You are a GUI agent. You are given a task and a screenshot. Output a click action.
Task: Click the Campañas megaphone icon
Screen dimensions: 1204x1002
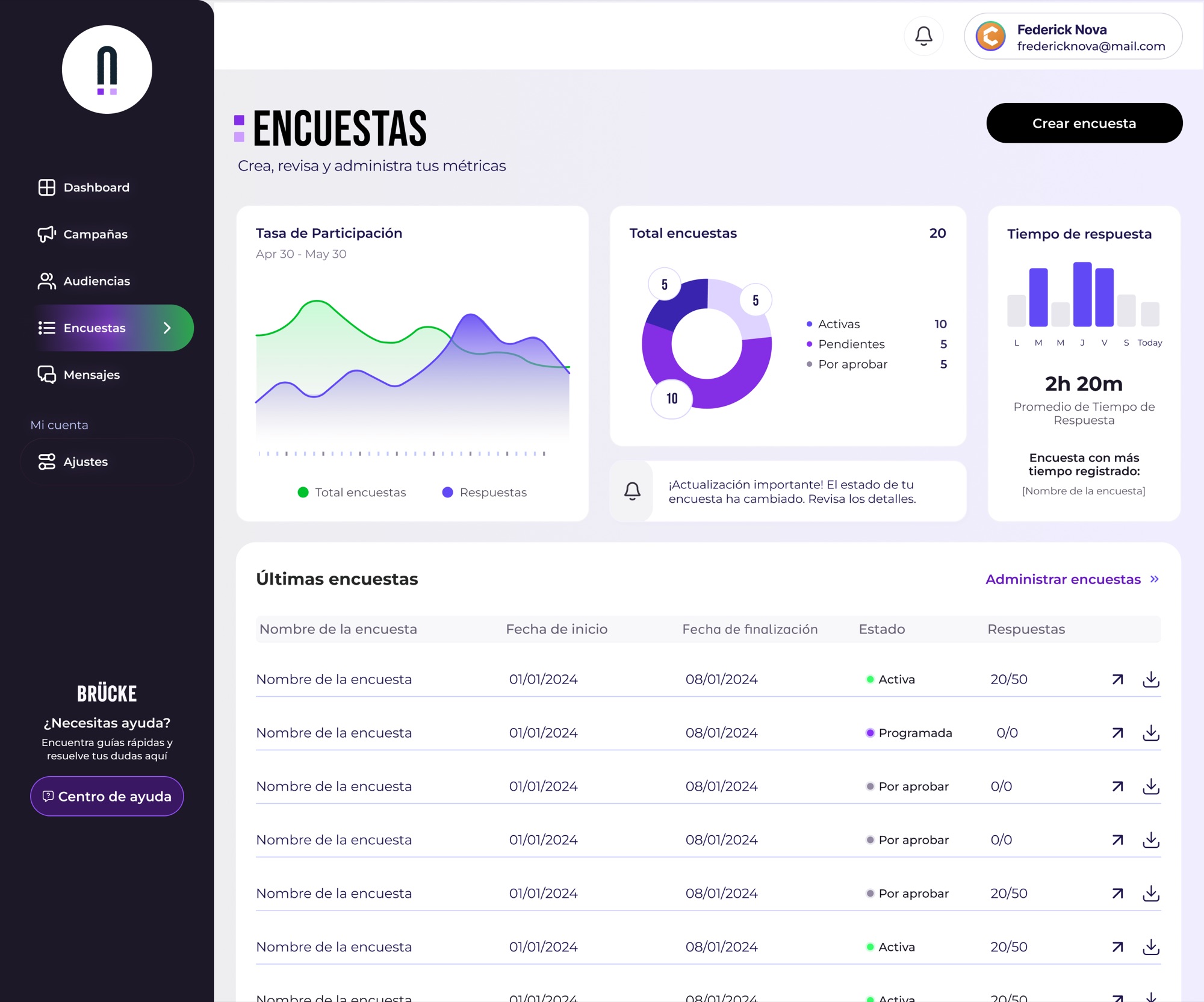point(47,234)
